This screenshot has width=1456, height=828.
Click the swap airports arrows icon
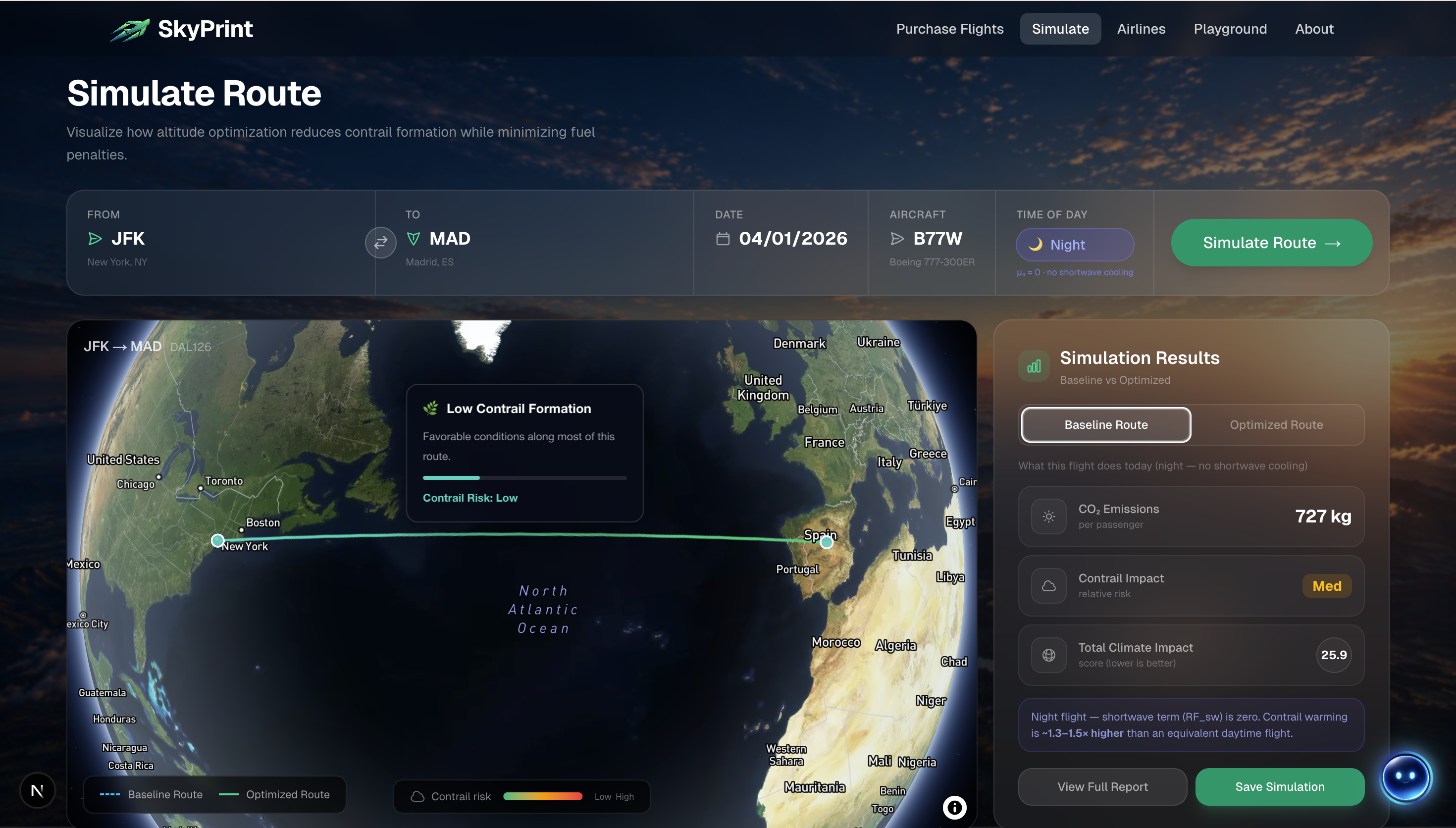coord(380,243)
